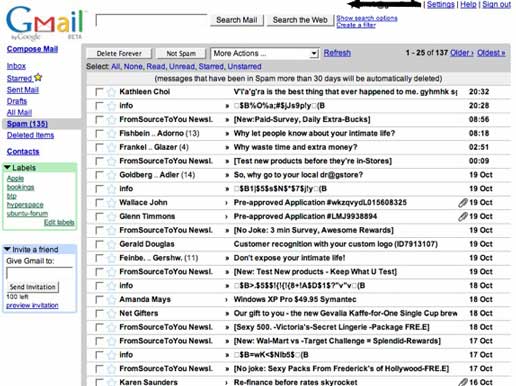Open the Apple label
This screenshot has height=386, width=516.
click(x=15, y=179)
